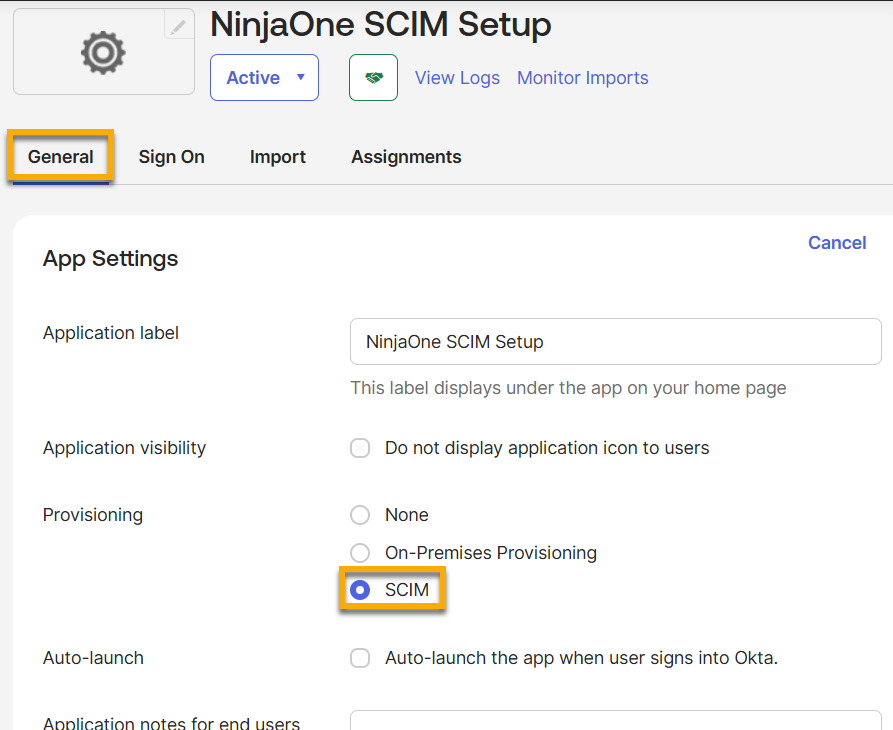The width and height of the screenshot is (893, 730).
Task: Click the app logo thumbnail box
Action: coord(102,52)
